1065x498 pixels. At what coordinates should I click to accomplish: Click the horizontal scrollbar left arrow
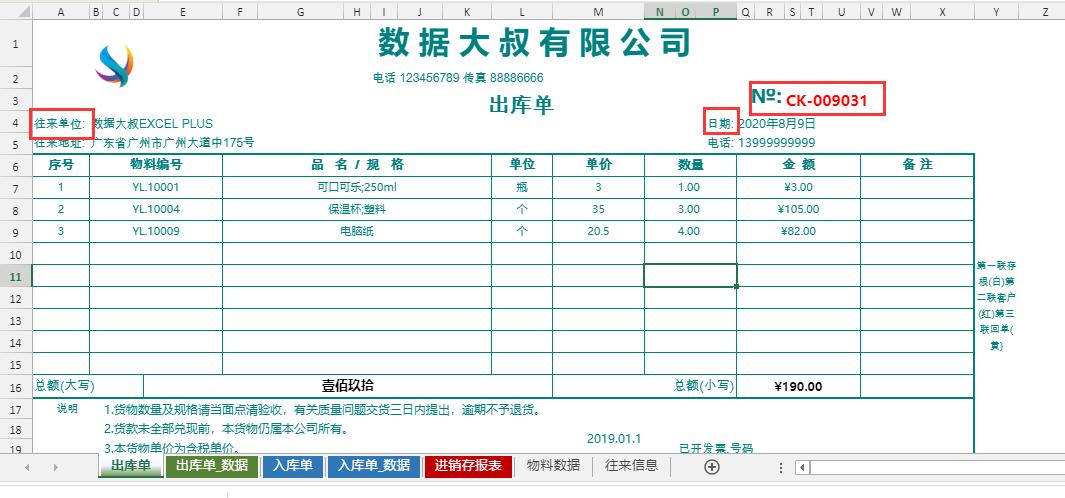point(803,467)
